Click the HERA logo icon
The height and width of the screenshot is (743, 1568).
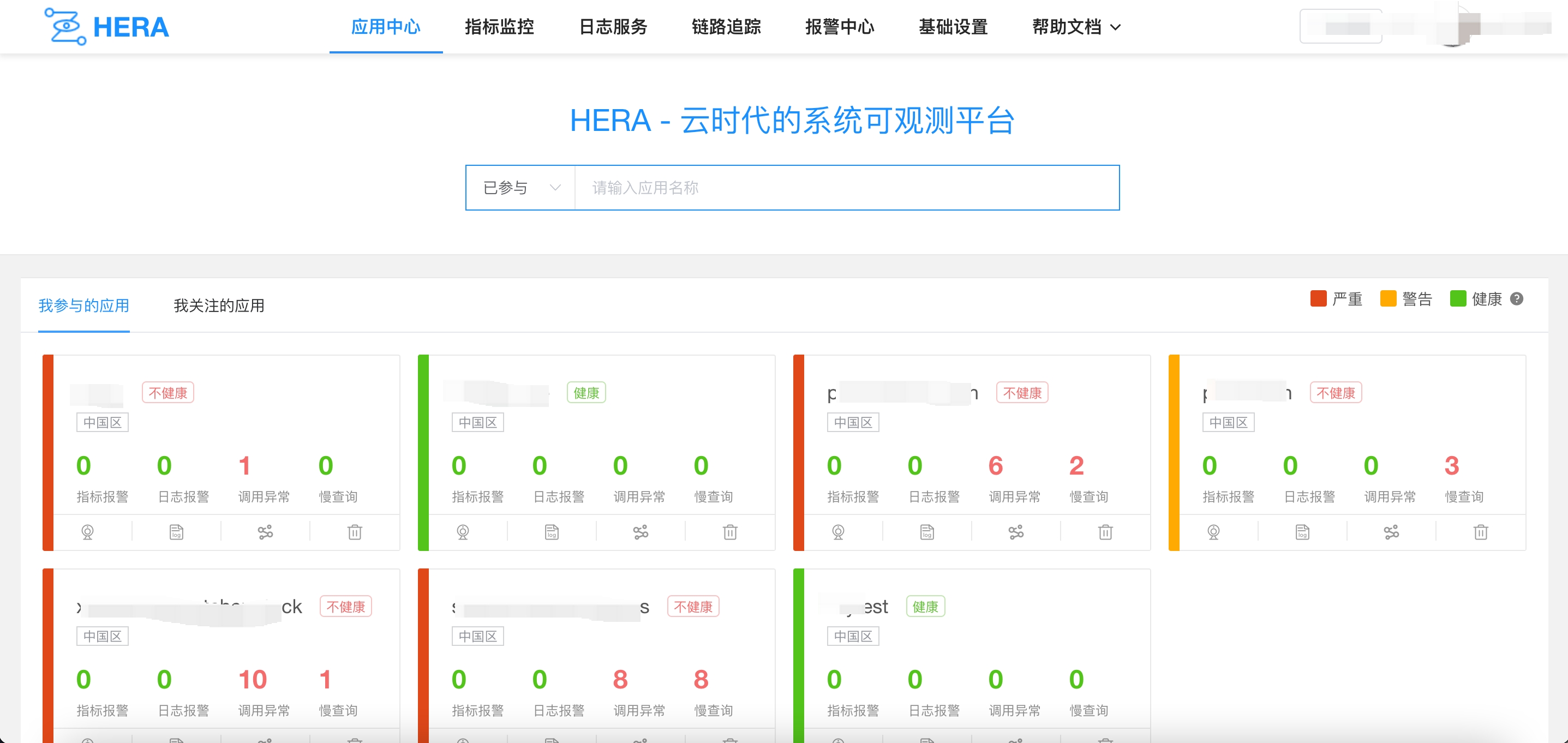(x=65, y=26)
